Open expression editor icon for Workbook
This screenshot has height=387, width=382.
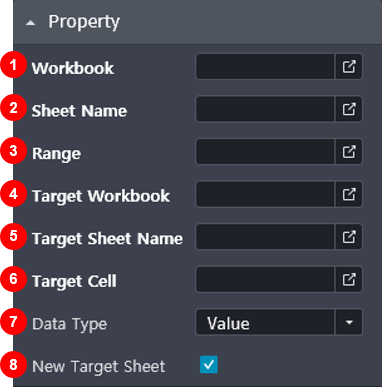click(349, 67)
